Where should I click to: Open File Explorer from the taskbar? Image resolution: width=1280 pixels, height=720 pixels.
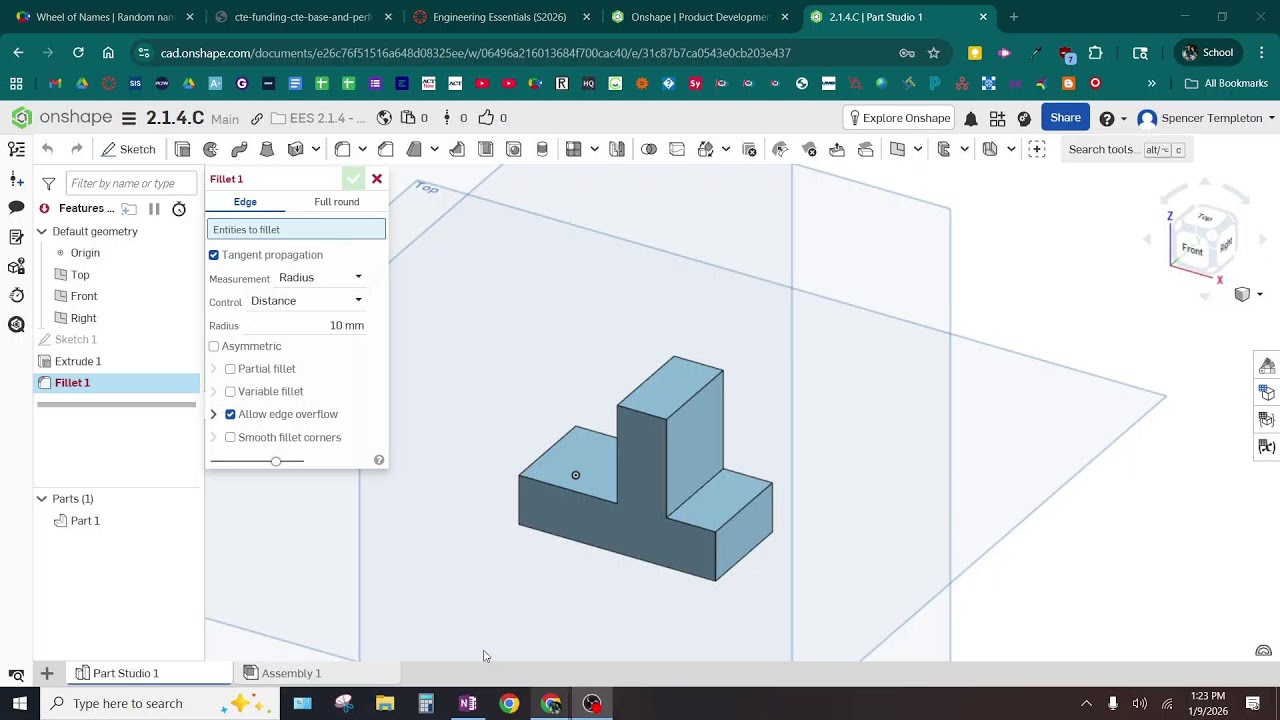point(385,703)
